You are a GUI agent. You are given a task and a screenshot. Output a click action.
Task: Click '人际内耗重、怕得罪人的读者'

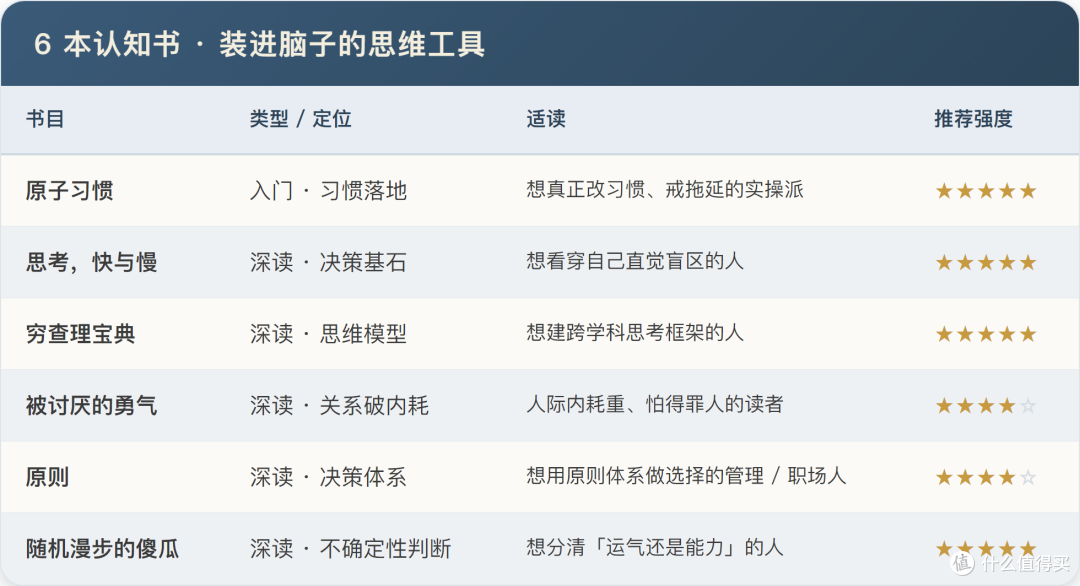point(655,404)
